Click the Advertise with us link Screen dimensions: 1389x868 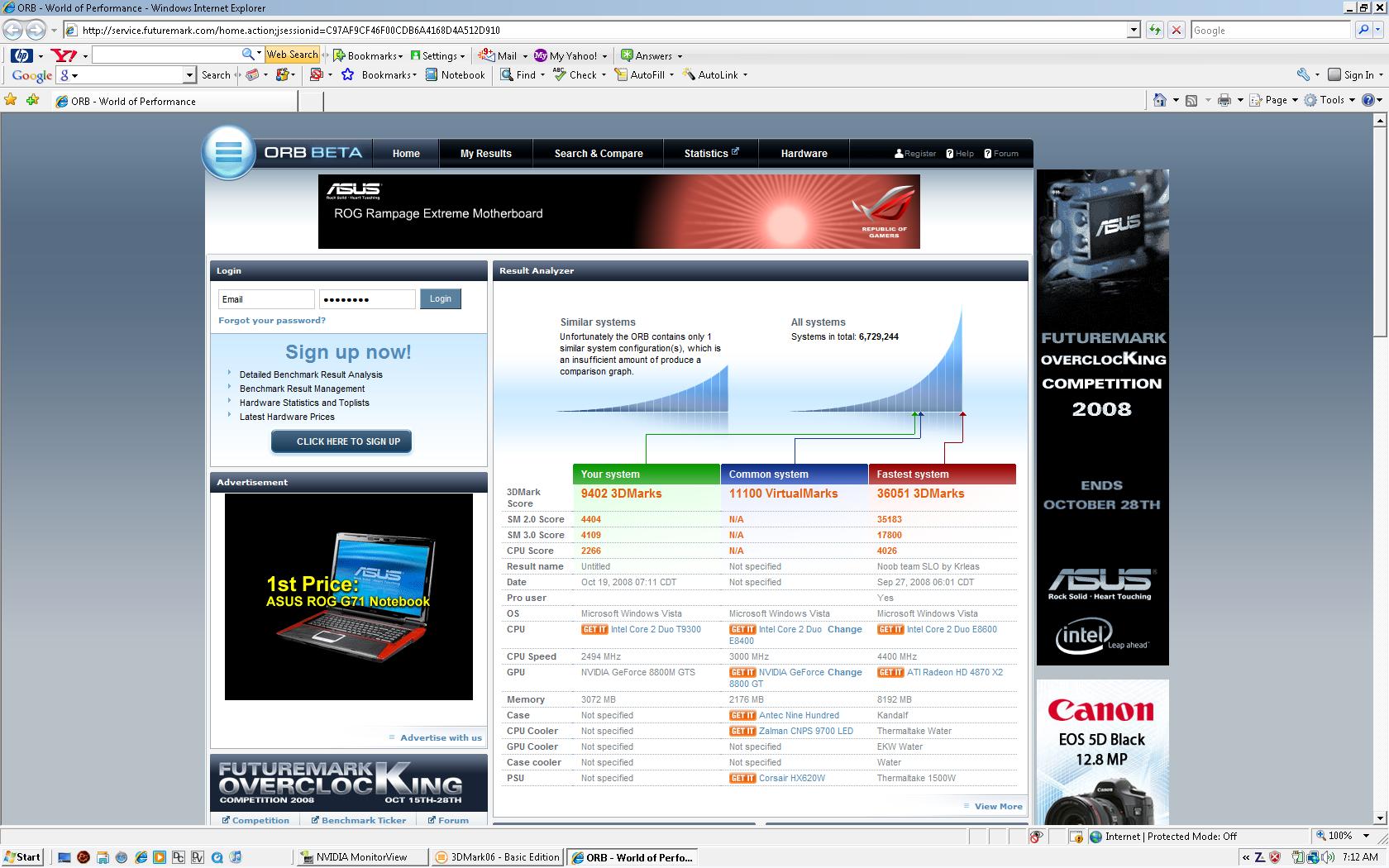tap(441, 738)
